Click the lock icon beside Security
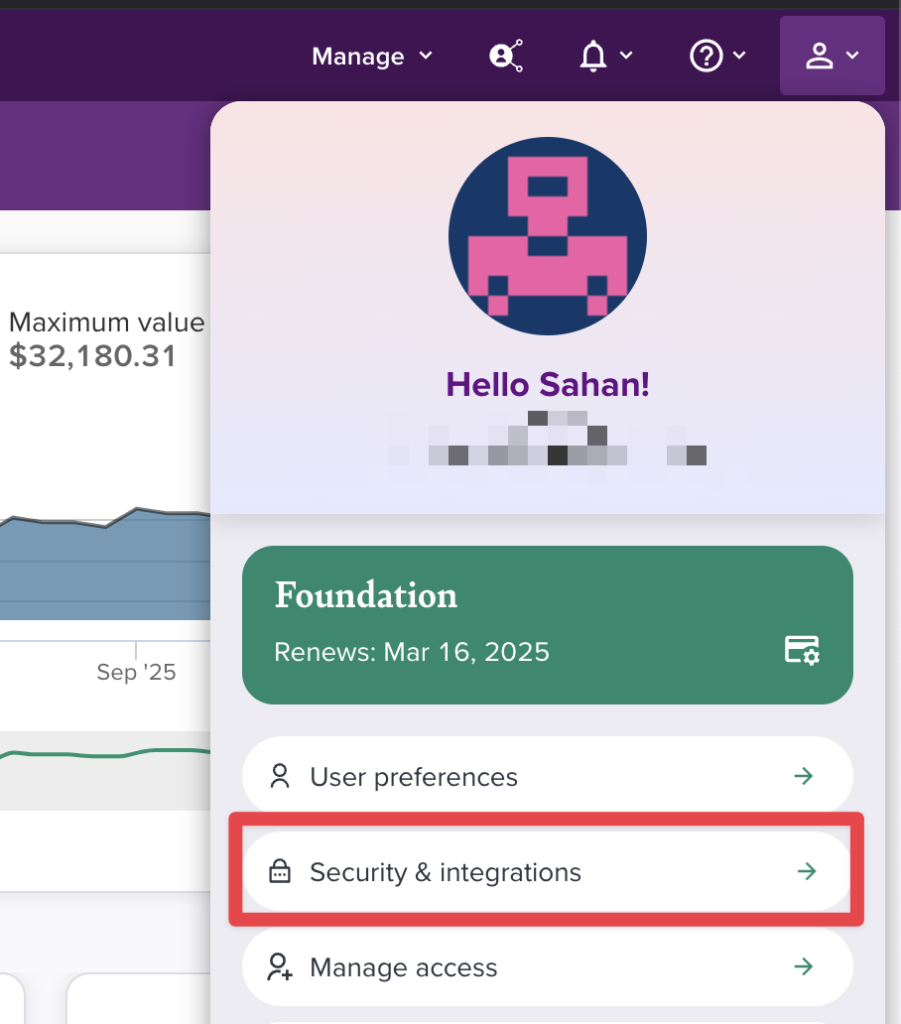The image size is (901, 1024). 280,872
